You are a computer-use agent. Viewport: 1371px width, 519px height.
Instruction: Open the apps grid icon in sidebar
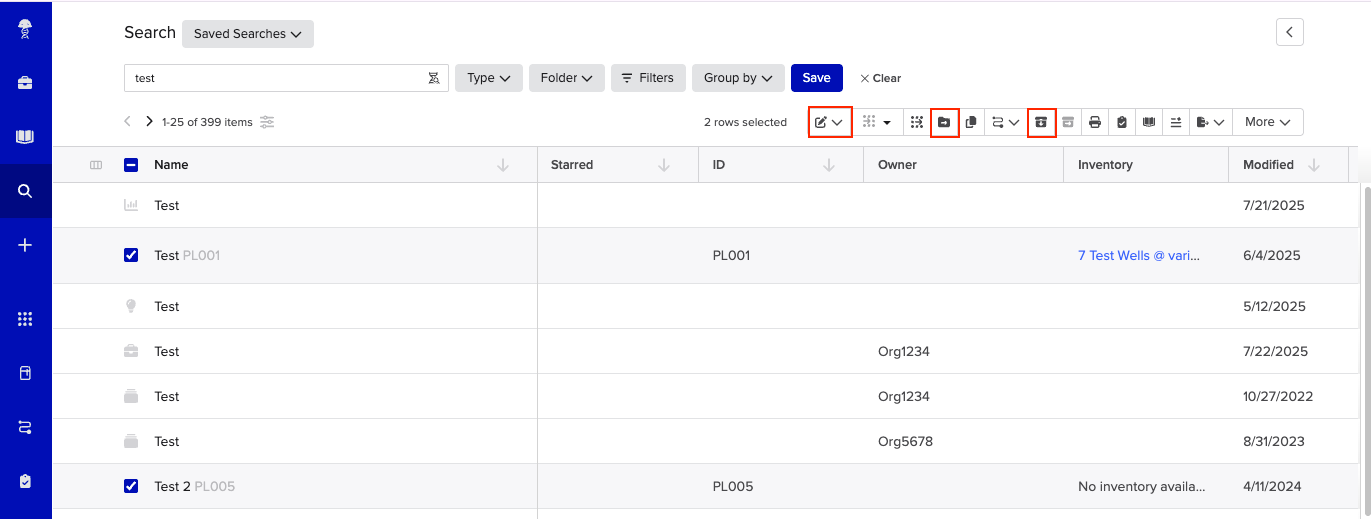point(25,319)
